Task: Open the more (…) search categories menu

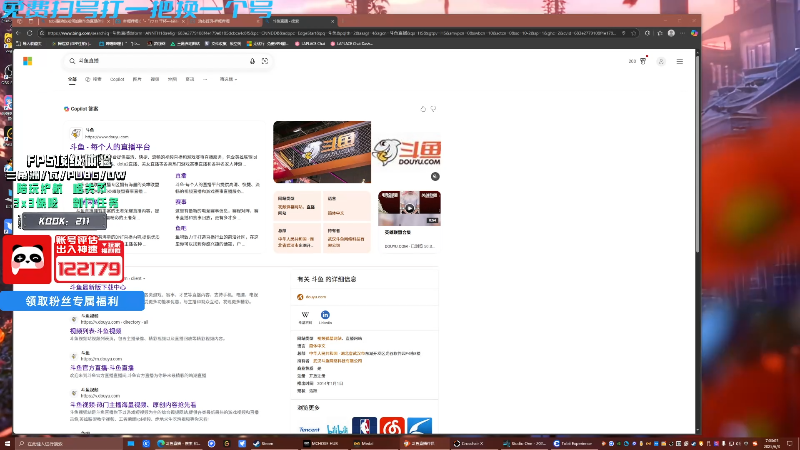Action: [x=205, y=79]
